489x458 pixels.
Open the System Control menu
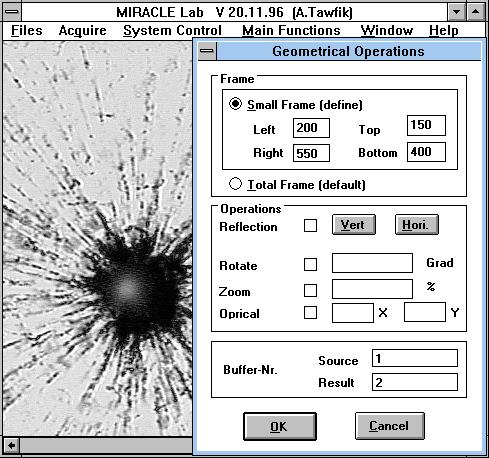click(x=172, y=30)
